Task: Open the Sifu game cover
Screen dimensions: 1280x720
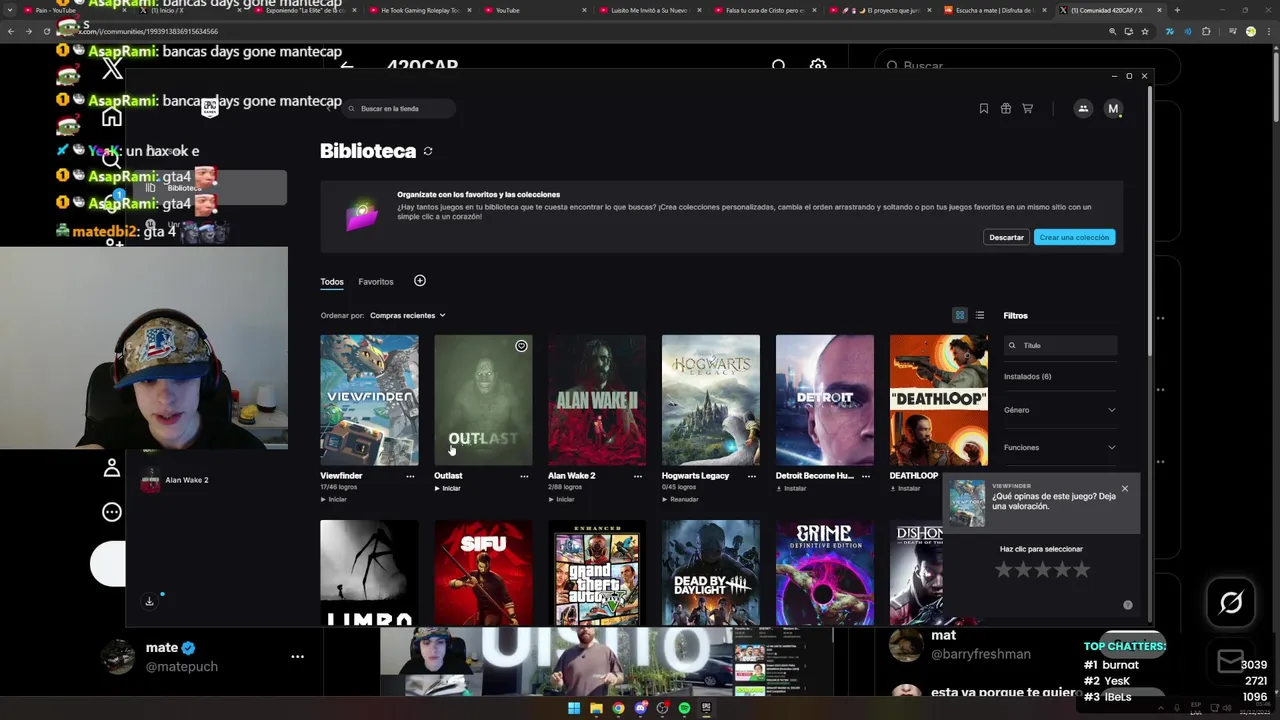Action: [x=483, y=572]
